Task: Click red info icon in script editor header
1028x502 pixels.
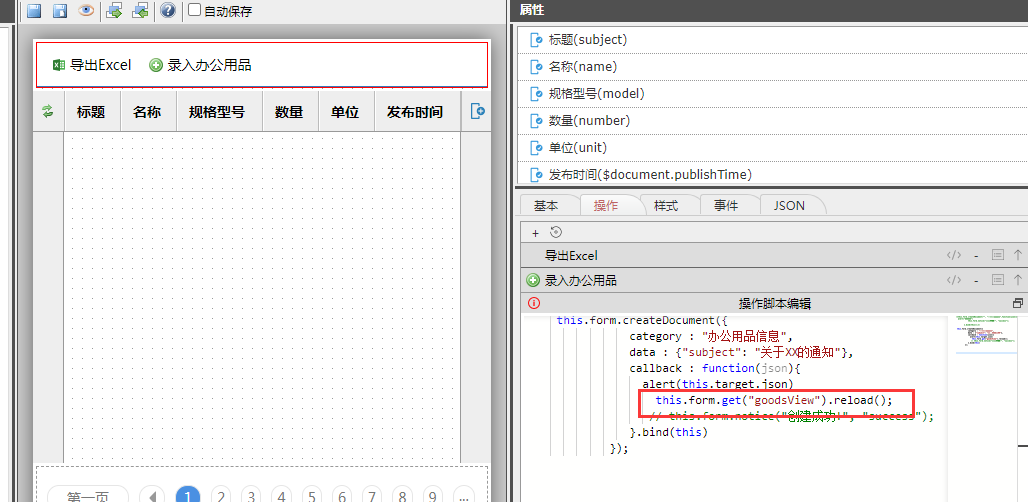Action: pos(534,303)
